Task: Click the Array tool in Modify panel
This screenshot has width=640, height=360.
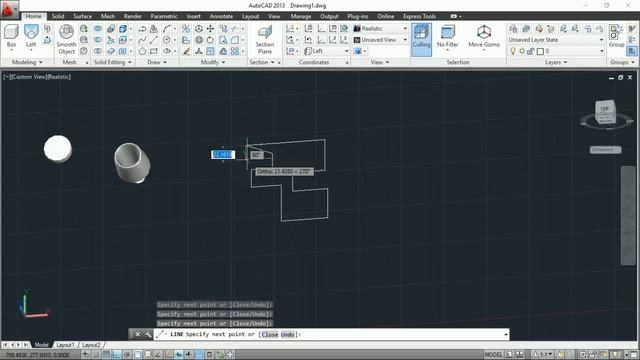Action: [x=235, y=51]
